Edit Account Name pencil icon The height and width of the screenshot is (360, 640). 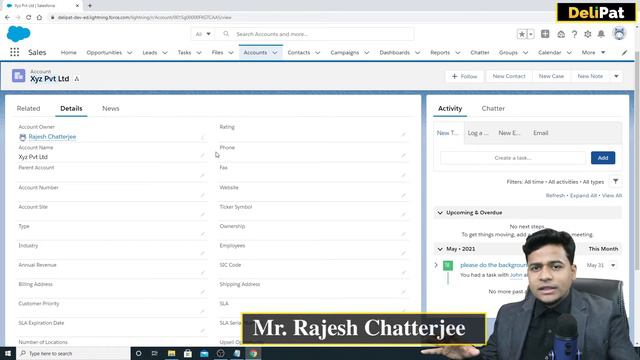pos(202,156)
